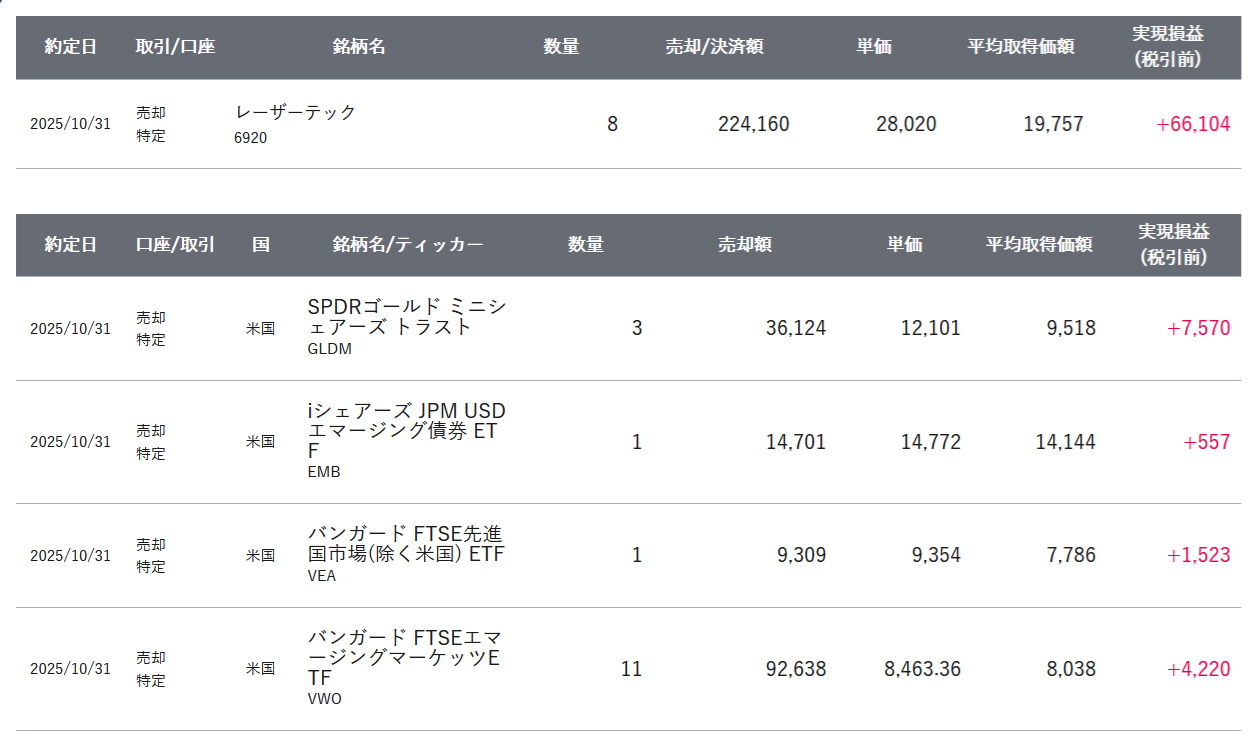Select the 国 column header
The image size is (1258, 742).
click(260, 245)
